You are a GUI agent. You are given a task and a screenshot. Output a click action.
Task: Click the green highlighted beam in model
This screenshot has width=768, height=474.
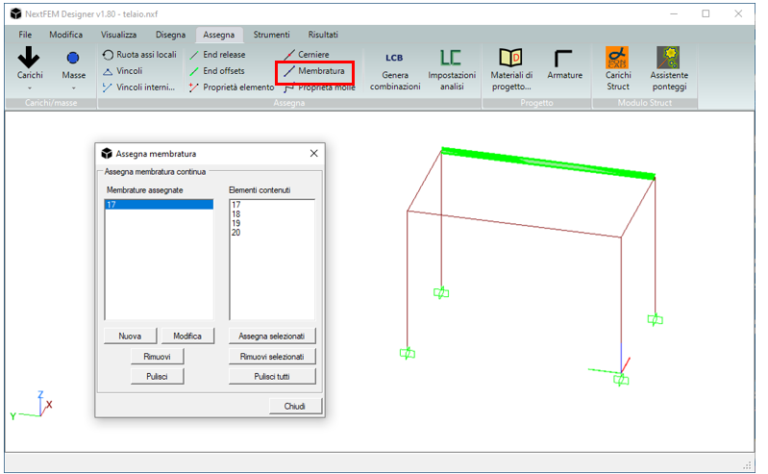coord(548,163)
